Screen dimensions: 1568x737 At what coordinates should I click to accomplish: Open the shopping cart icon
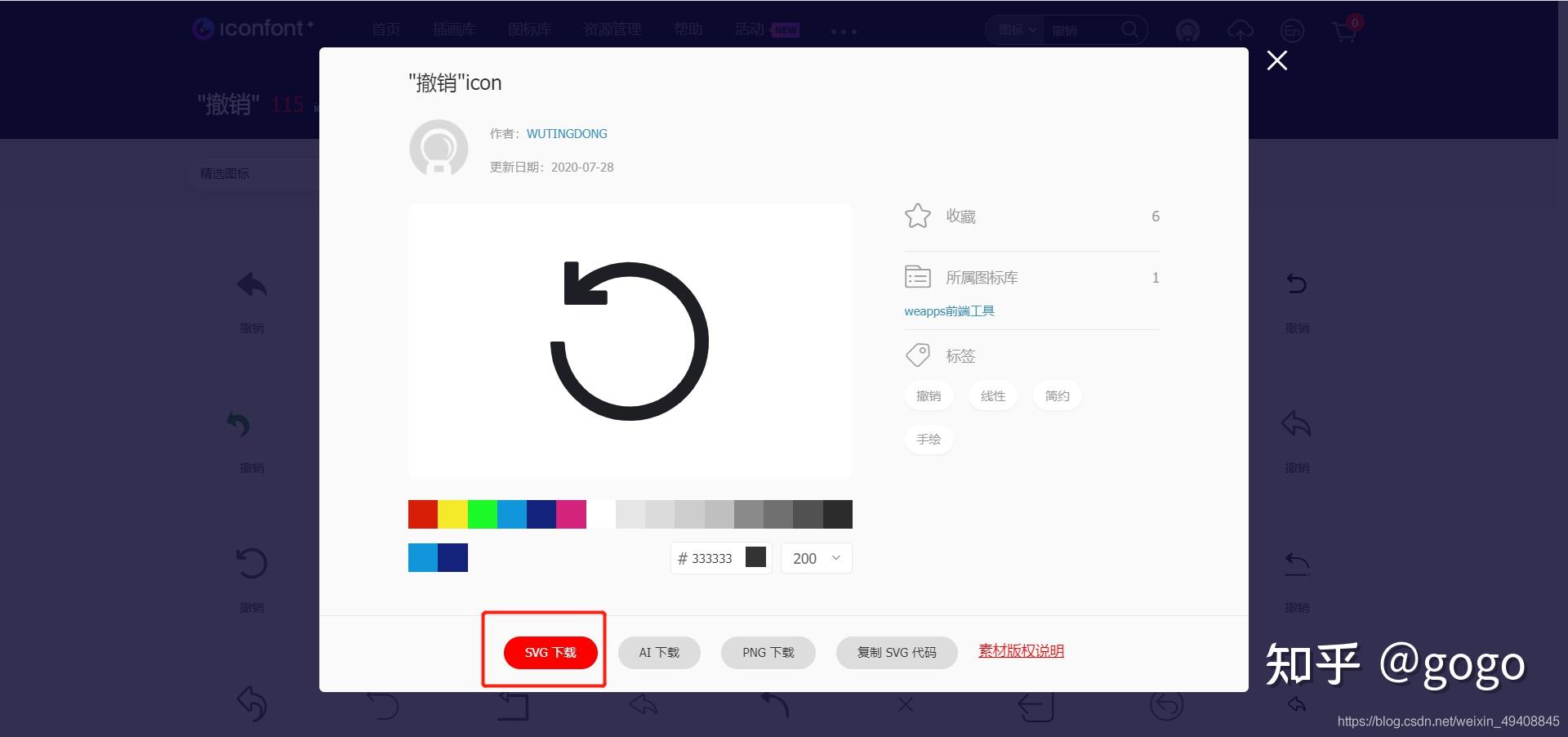click(1343, 31)
